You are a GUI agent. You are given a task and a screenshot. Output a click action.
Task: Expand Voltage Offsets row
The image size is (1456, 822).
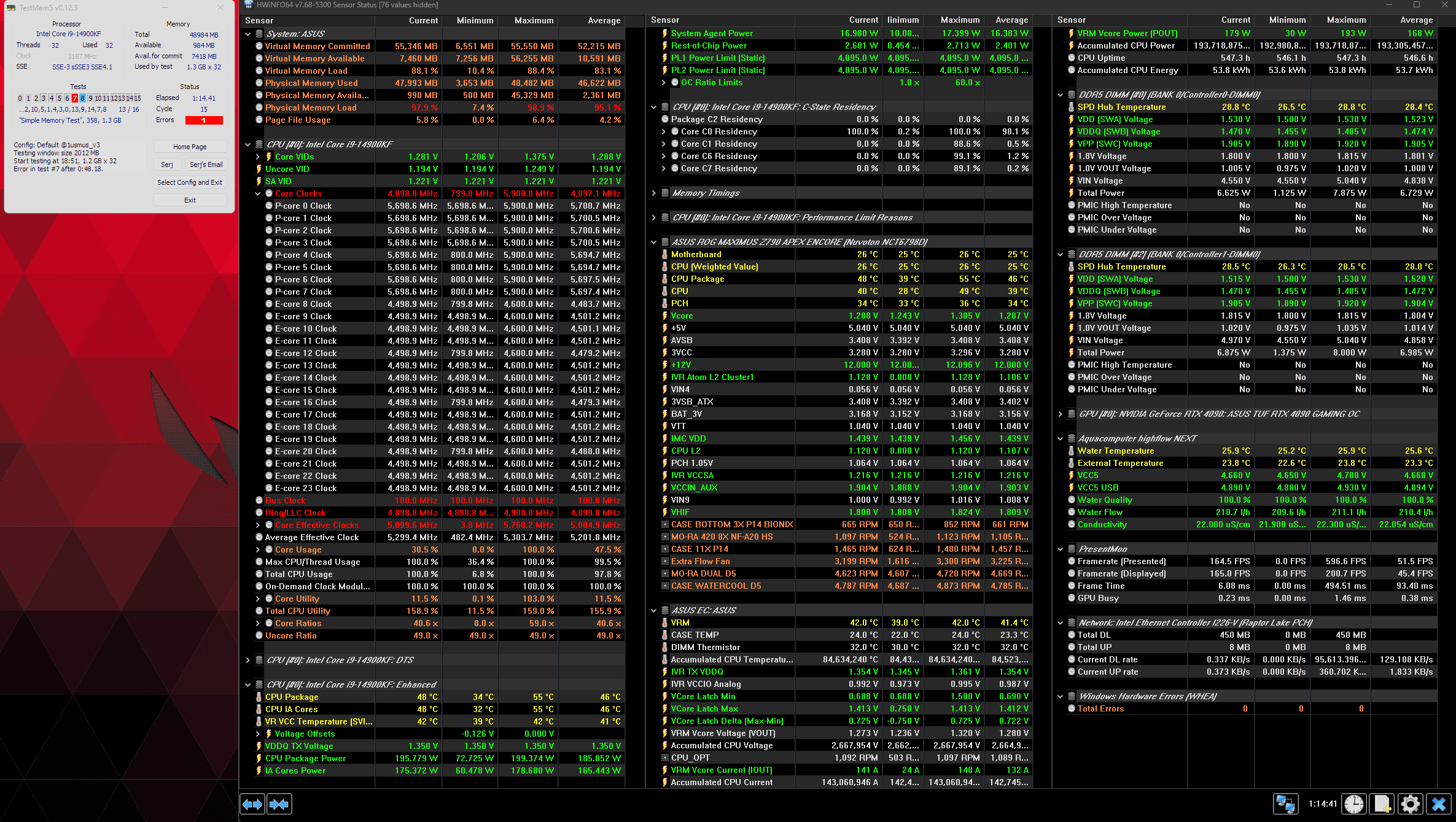click(x=258, y=734)
